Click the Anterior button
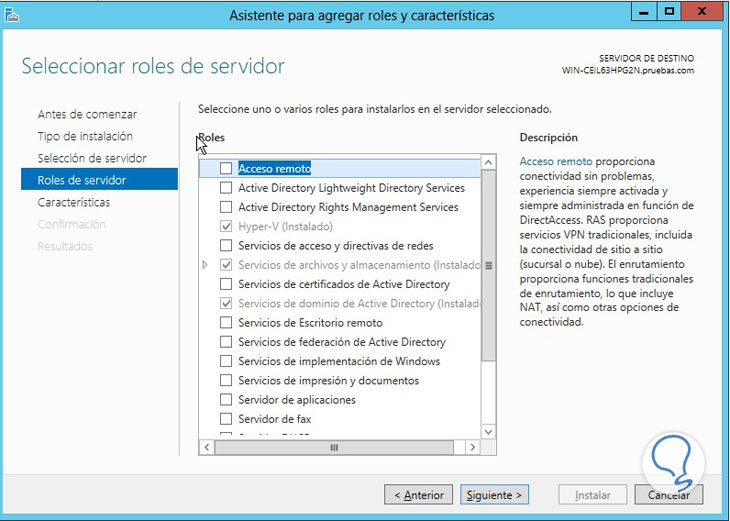The image size is (730, 521). [x=419, y=495]
